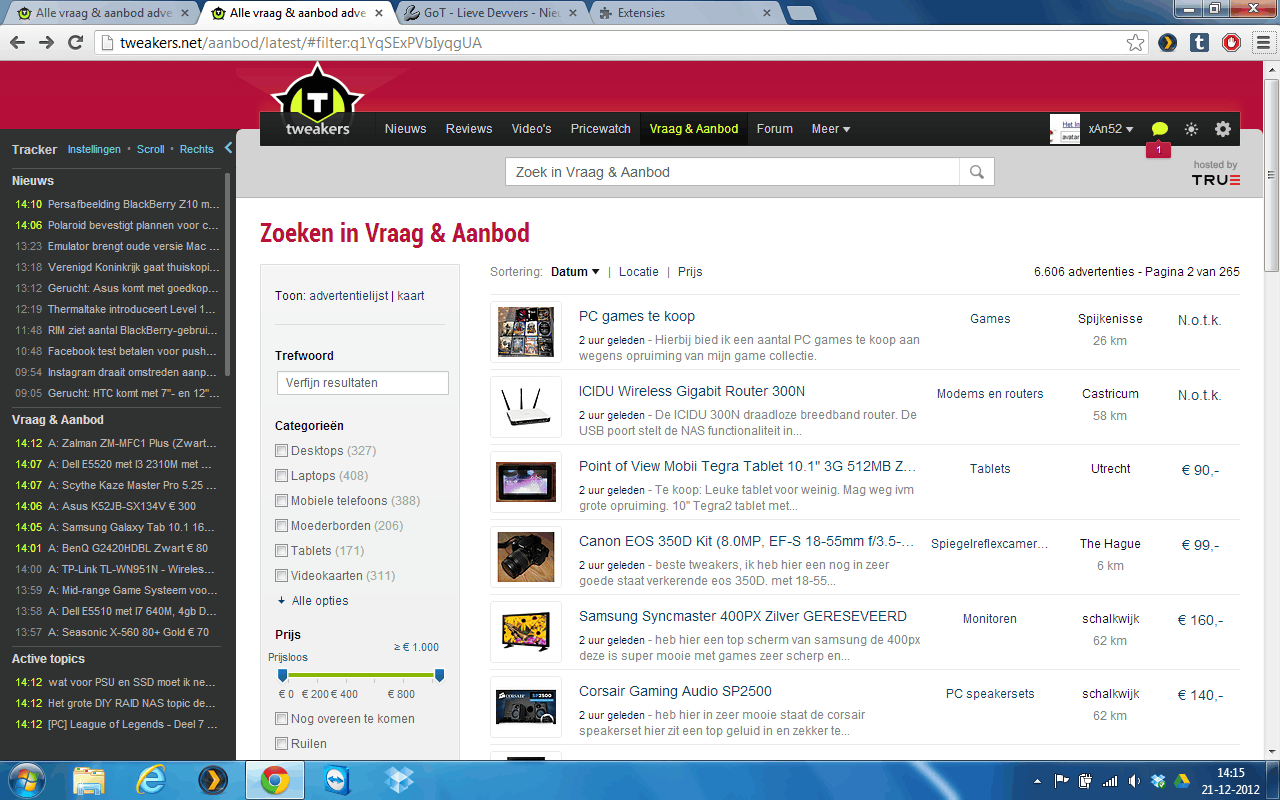1280x800 pixels.
Task: Expand Alle opties under categories
Action: pos(313,600)
